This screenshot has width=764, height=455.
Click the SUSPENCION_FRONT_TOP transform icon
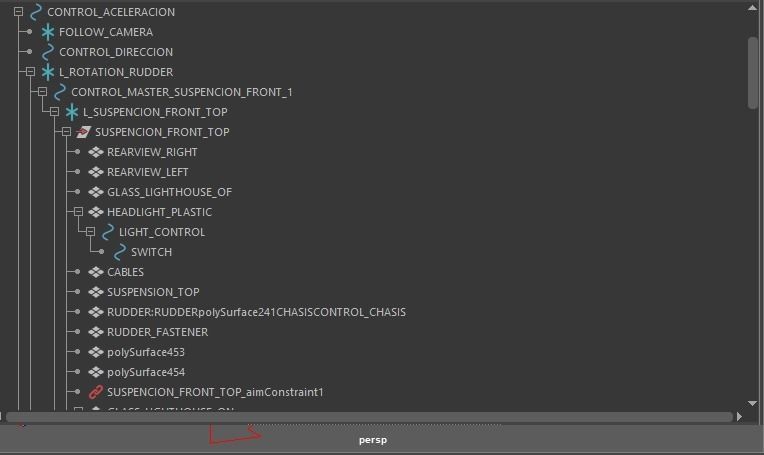pyautogui.click(x=83, y=132)
